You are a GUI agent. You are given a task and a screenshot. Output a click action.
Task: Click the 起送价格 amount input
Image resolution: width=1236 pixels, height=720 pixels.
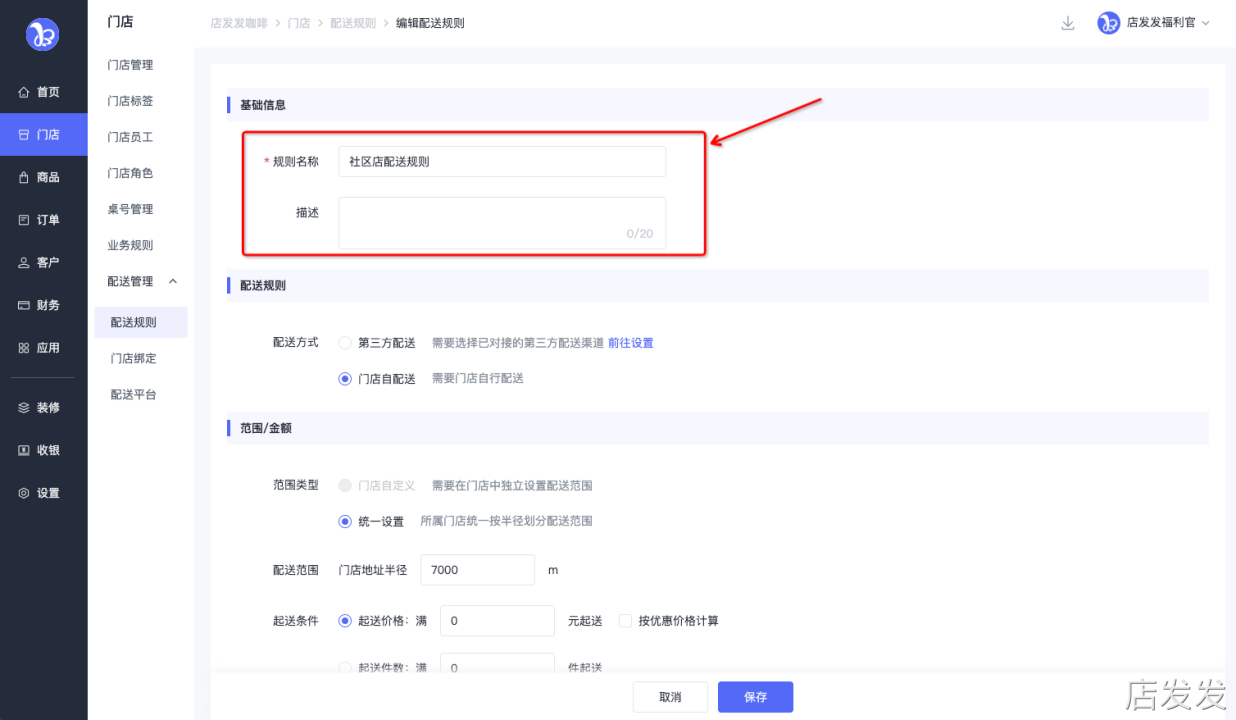point(497,621)
